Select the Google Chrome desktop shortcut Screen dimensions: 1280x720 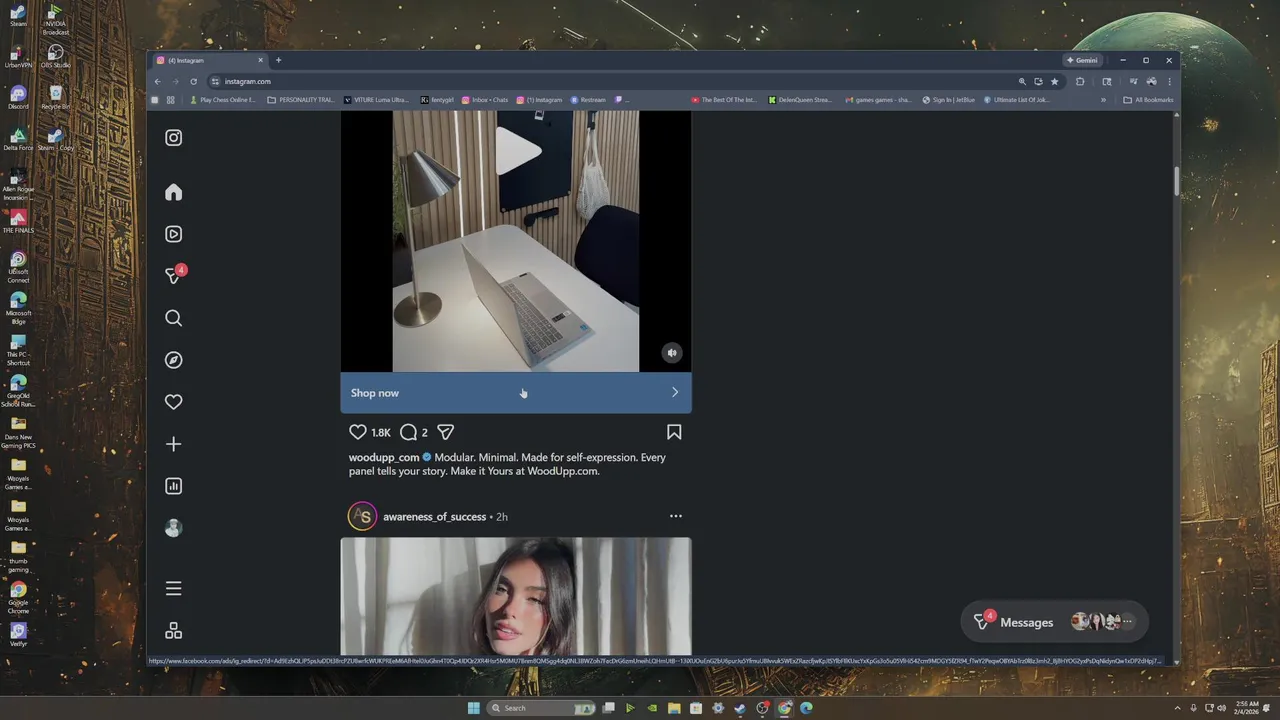pyautogui.click(x=18, y=597)
